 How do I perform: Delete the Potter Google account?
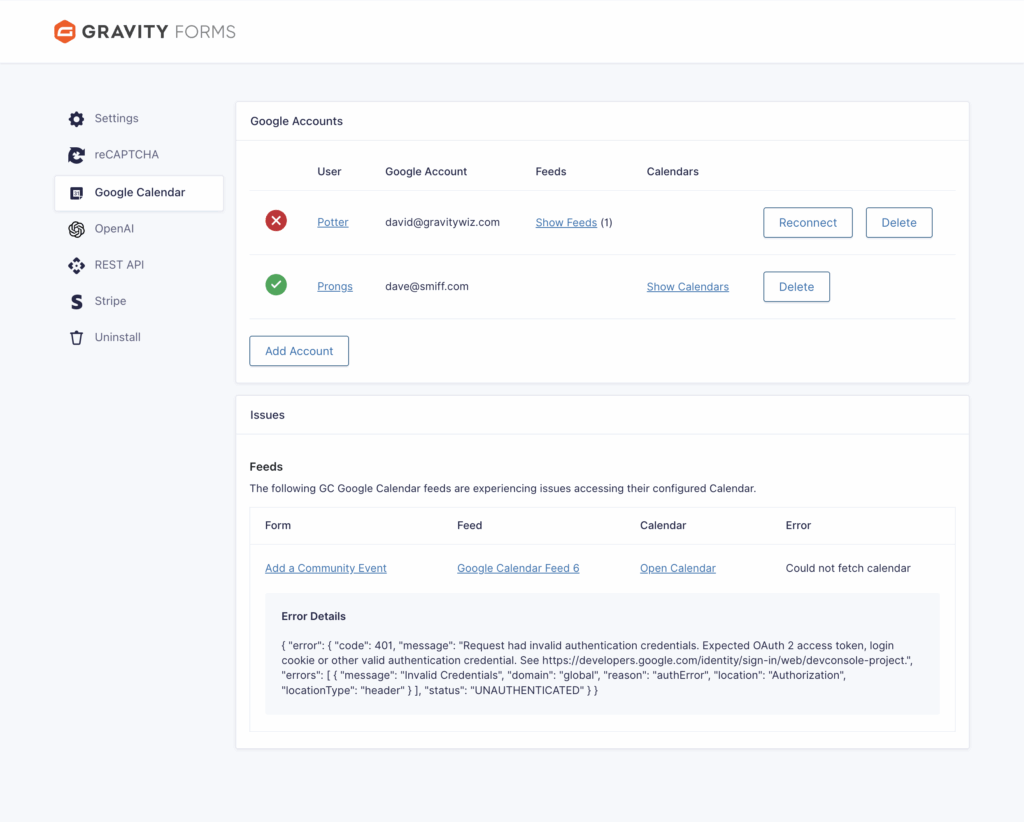(x=898, y=223)
